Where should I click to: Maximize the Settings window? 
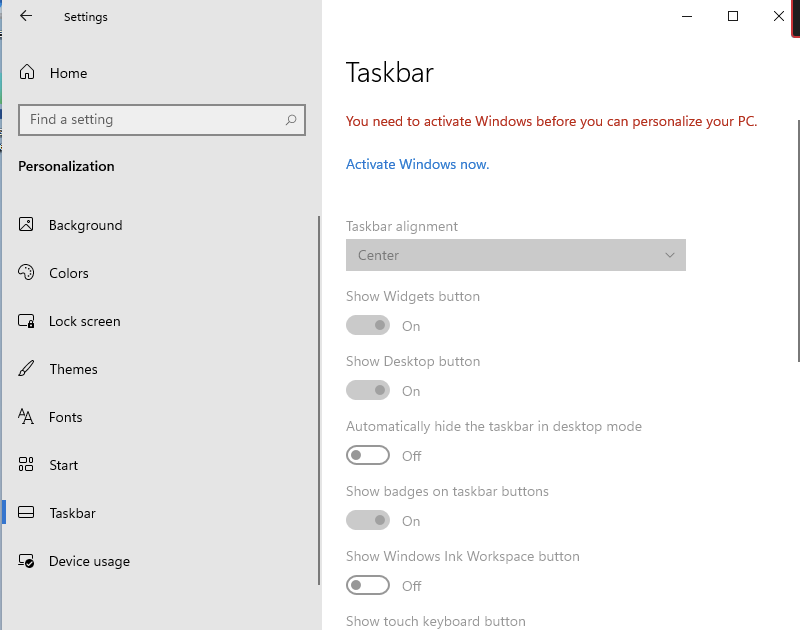pos(733,16)
